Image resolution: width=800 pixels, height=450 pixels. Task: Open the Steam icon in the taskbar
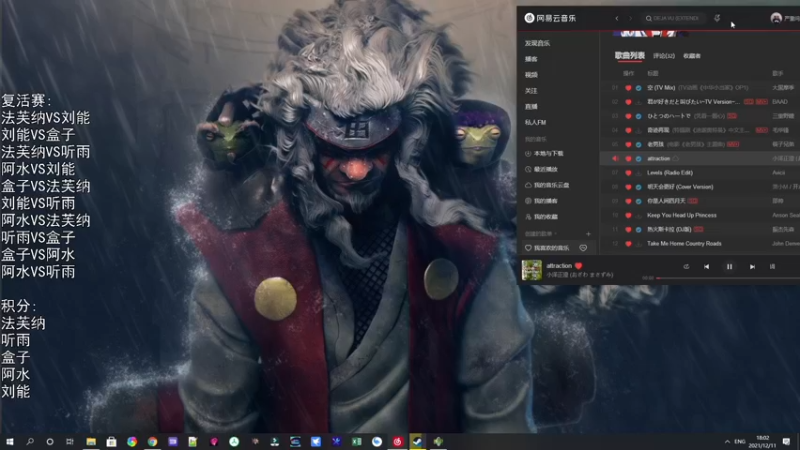click(x=417, y=441)
